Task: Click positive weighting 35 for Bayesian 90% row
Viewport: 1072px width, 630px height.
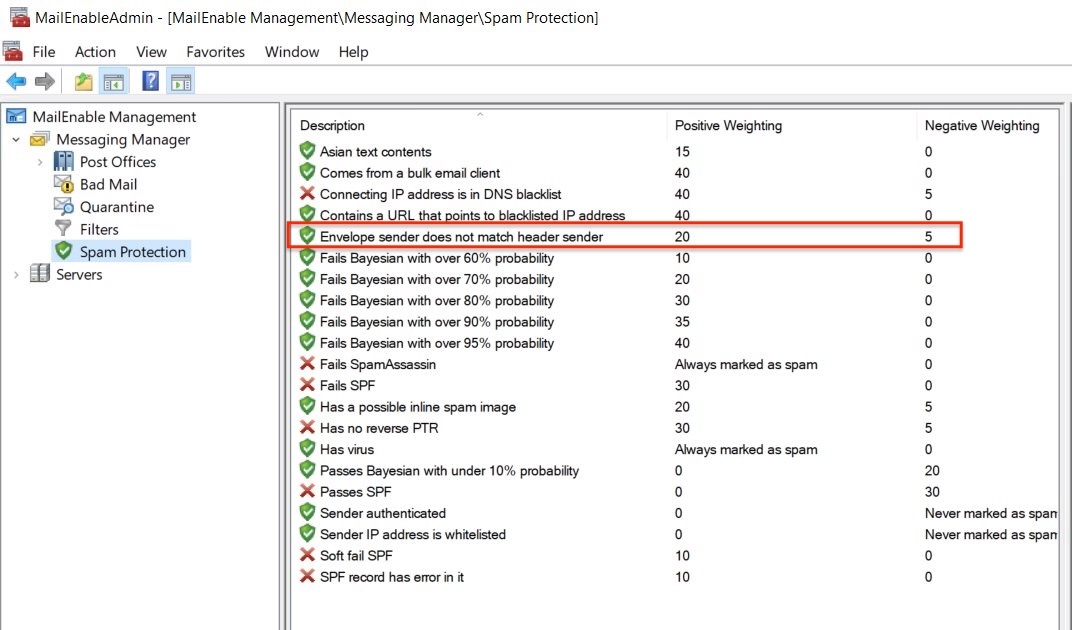Action: click(682, 321)
